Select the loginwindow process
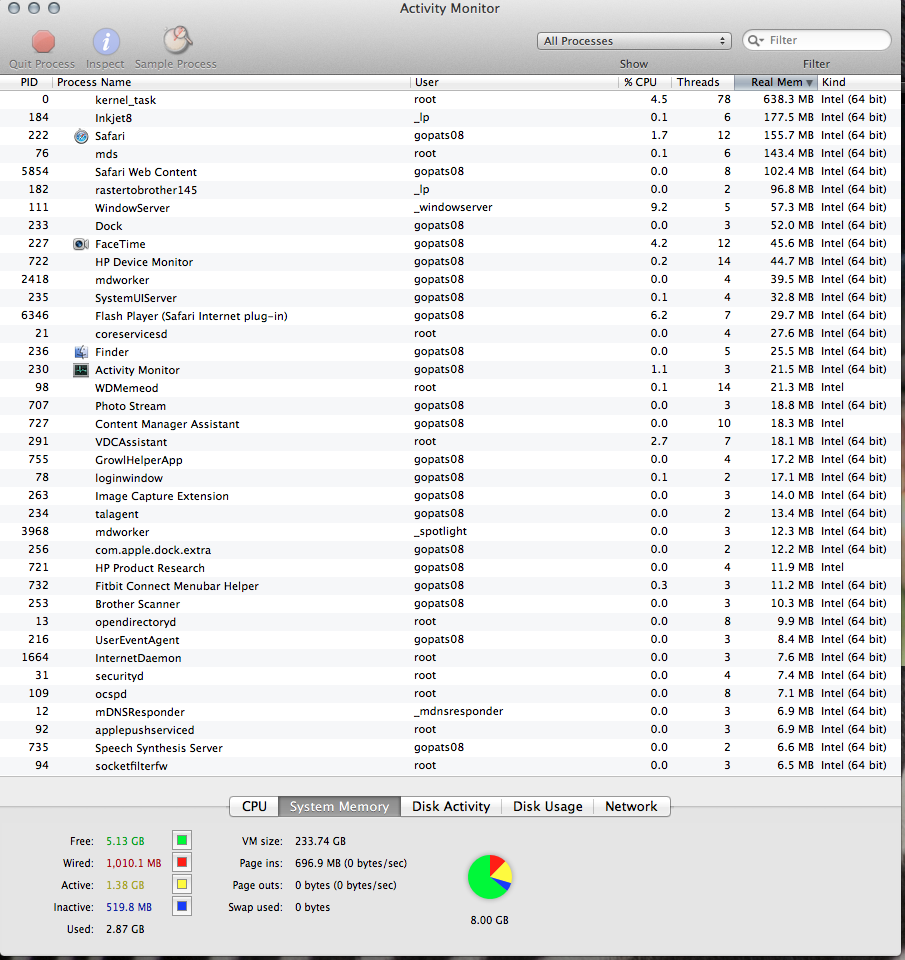Image resolution: width=905 pixels, height=960 pixels. (450, 478)
